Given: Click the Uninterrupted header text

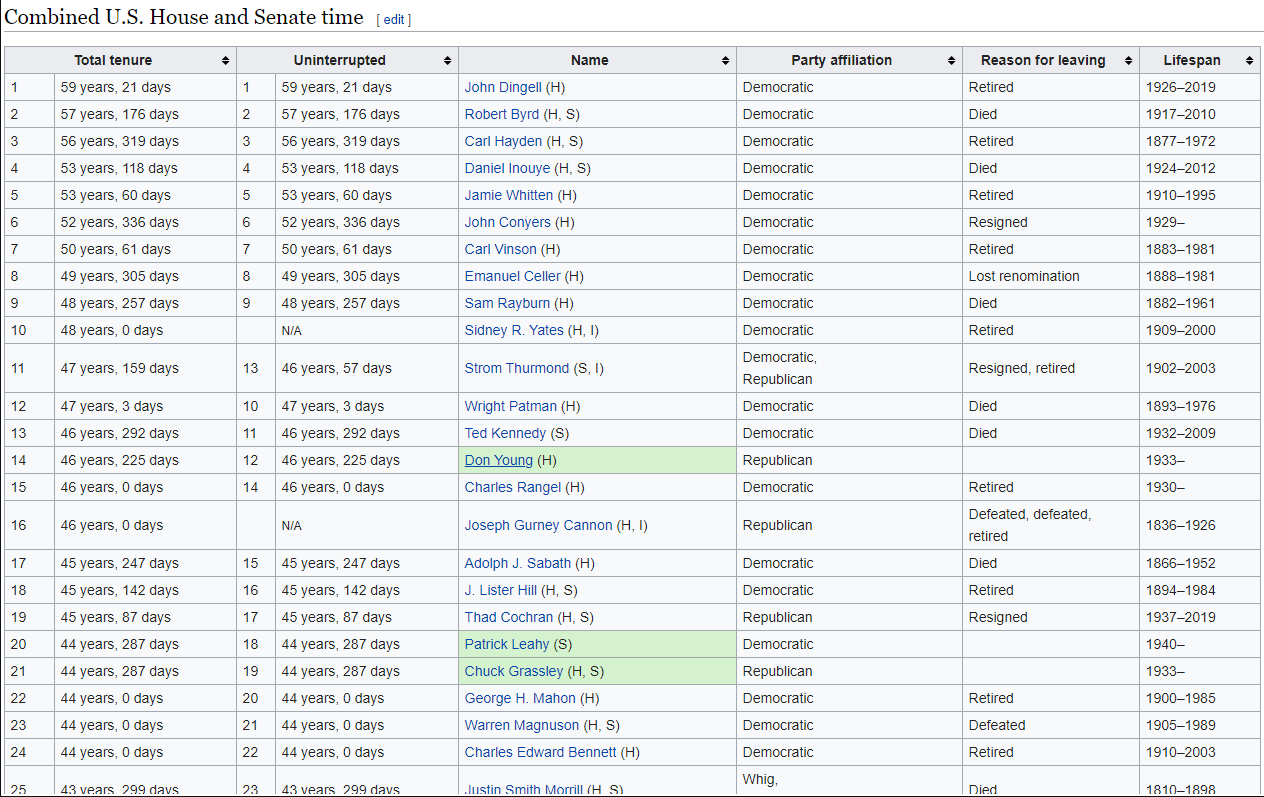Looking at the screenshot, I should click(340, 60).
